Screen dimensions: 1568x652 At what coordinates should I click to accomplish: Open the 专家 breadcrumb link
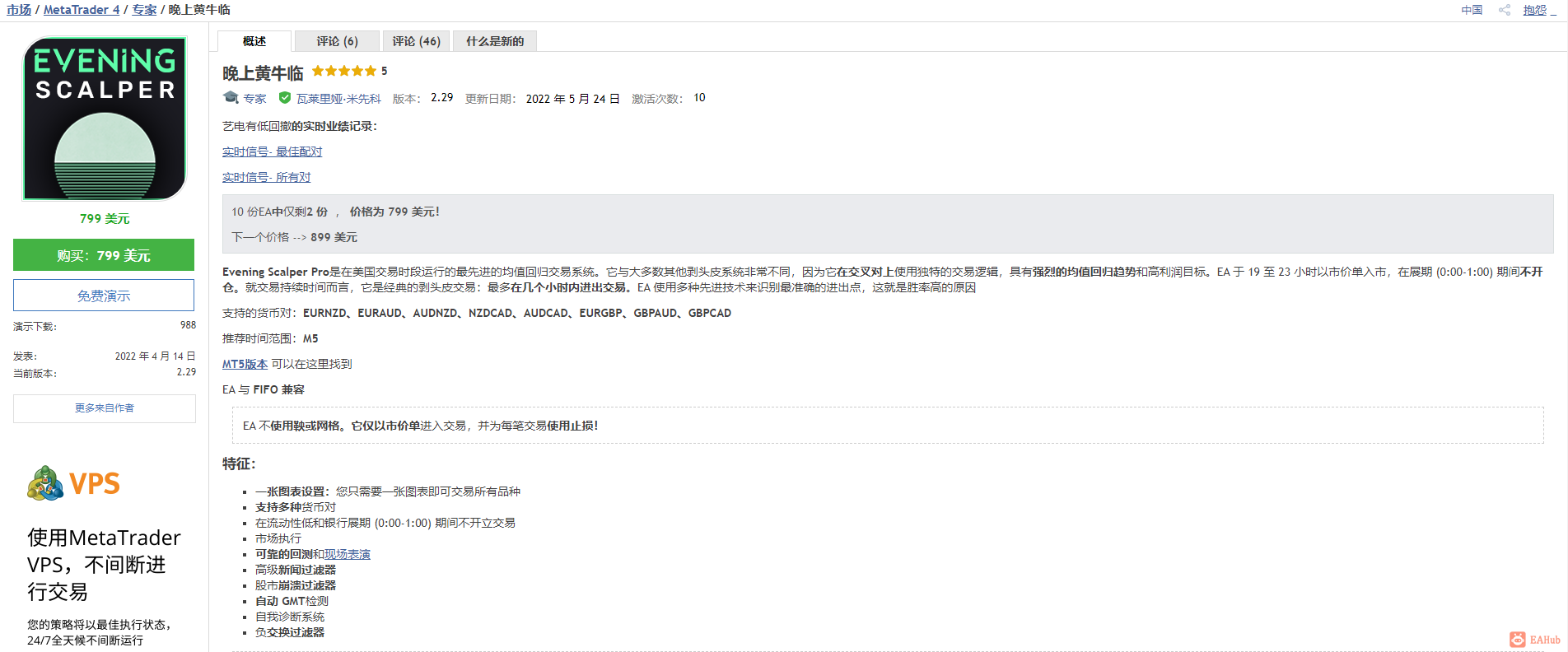[144, 10]
